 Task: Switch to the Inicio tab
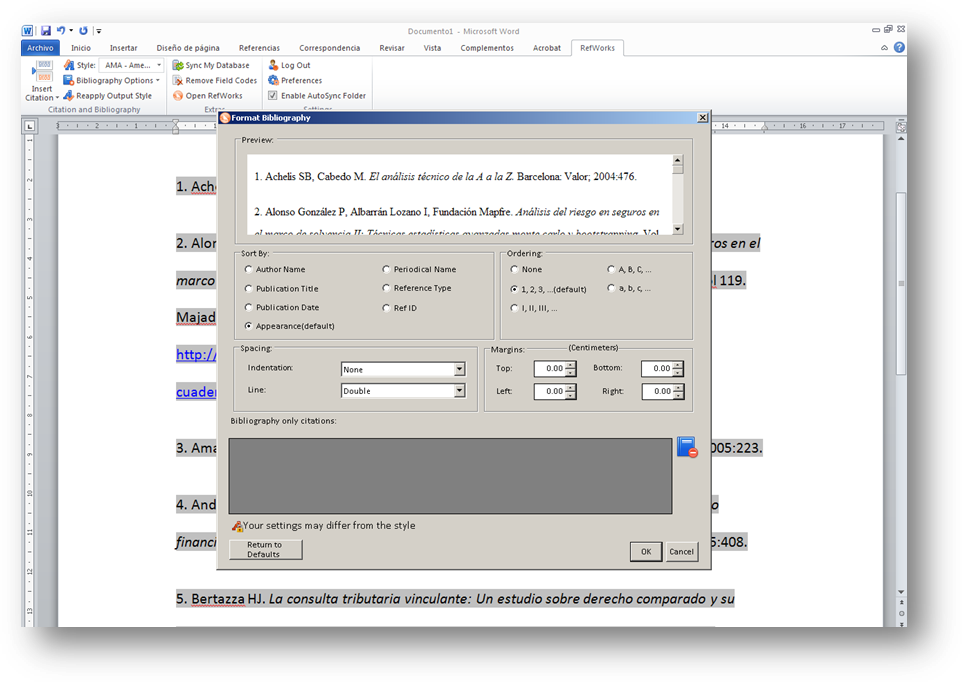(80, 48)
